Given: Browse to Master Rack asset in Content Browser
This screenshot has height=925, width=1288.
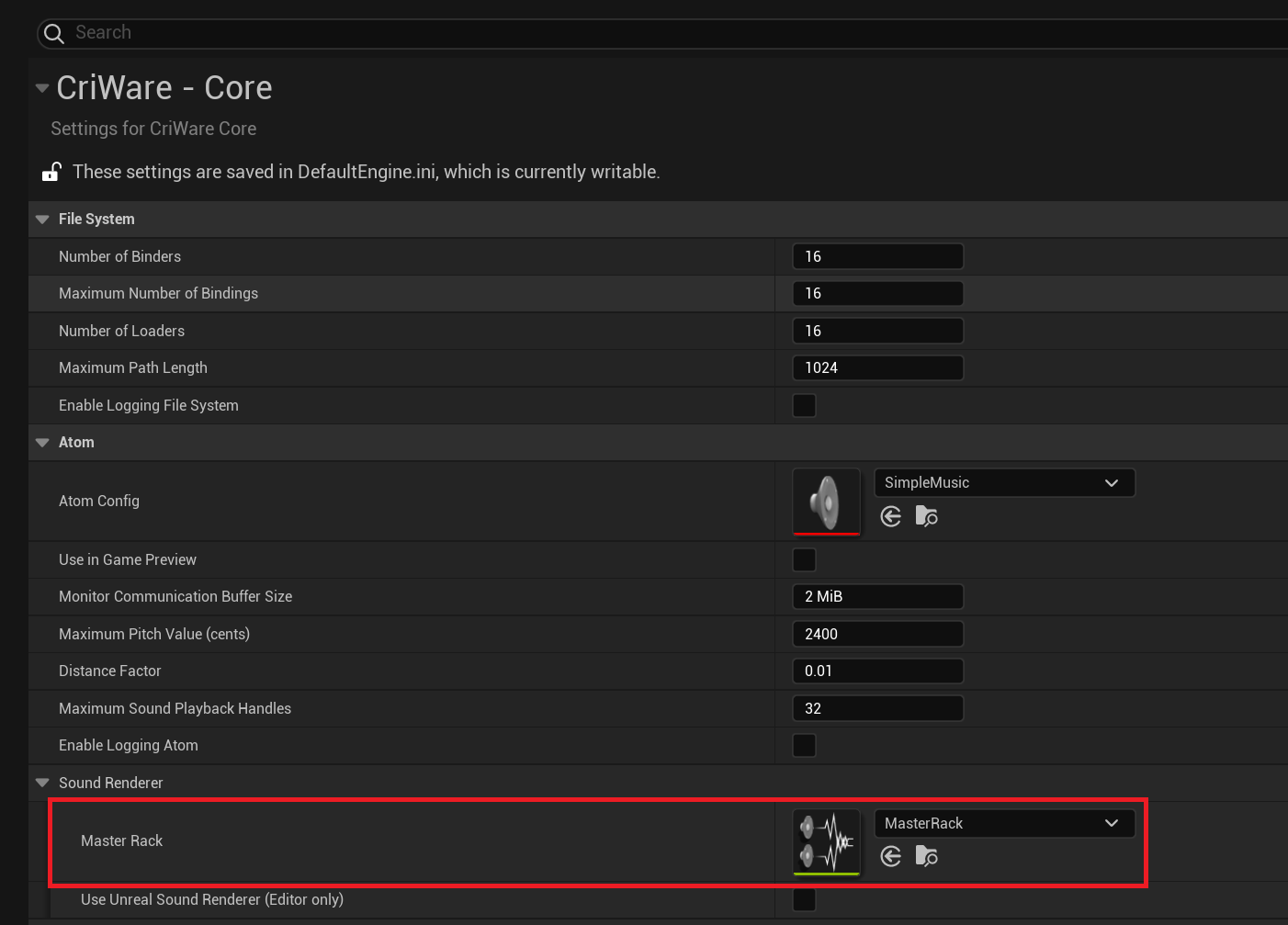Looking at the screenshot, I should point(926,856).
